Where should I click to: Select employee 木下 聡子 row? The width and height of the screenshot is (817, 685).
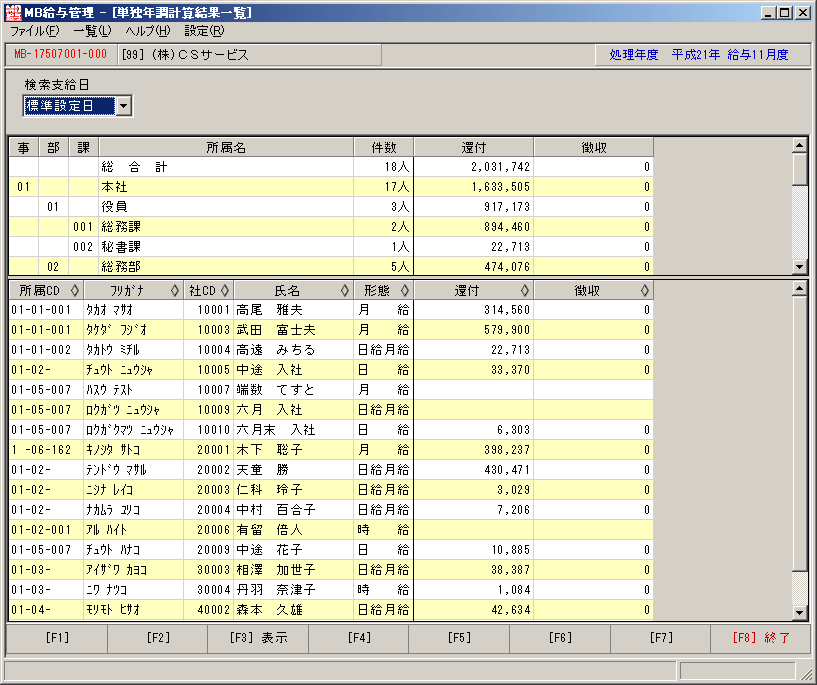click(x=331, y=450)
